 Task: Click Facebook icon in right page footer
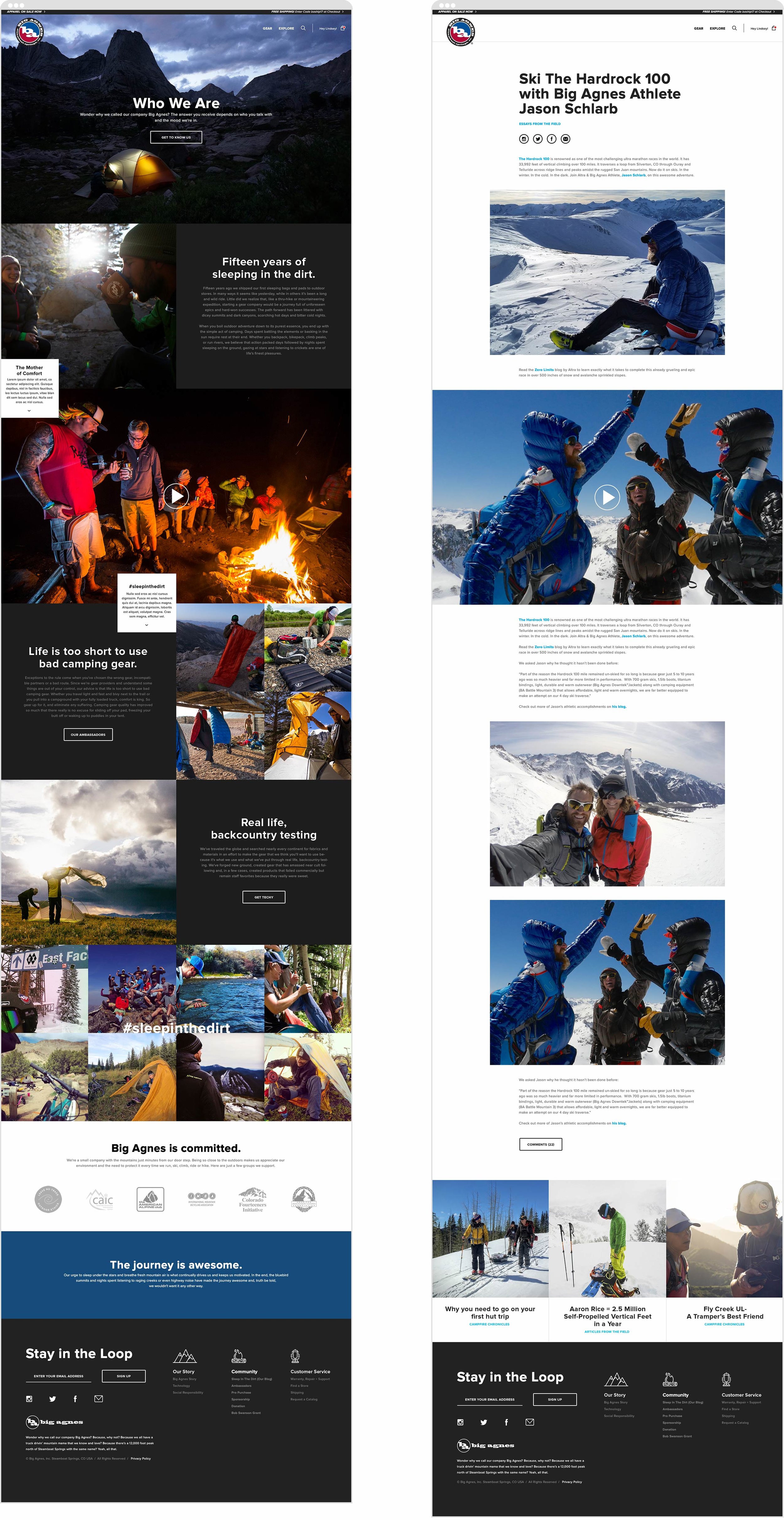point(506,1422)
